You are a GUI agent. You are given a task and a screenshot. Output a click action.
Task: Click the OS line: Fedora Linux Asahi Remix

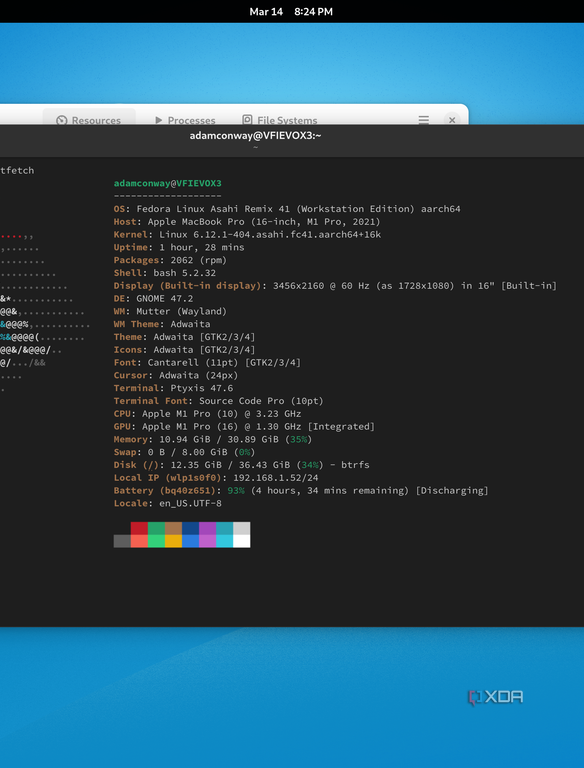[x=287, y=209]
